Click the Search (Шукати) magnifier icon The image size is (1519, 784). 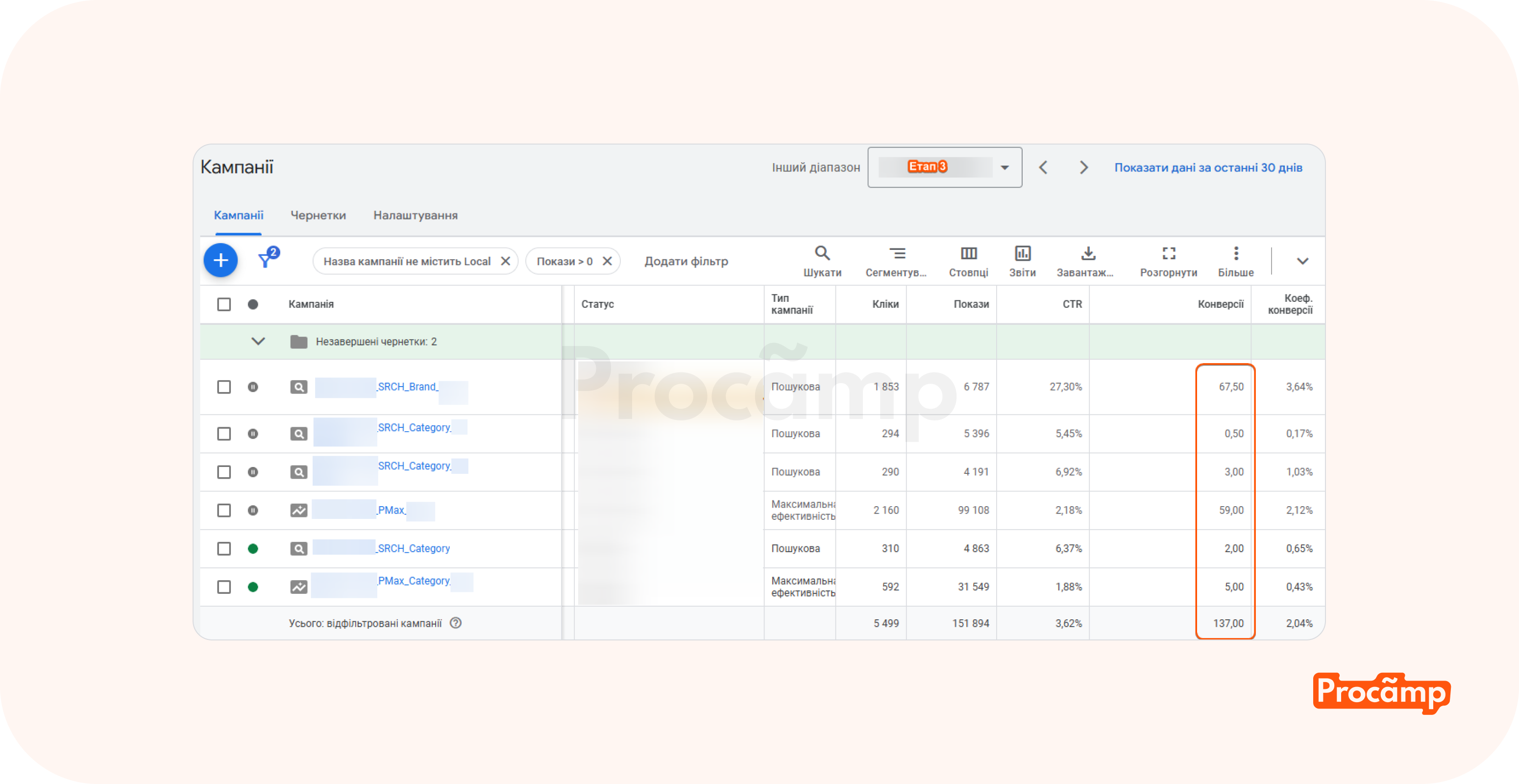pyautogui.click(x=822, y=254)
